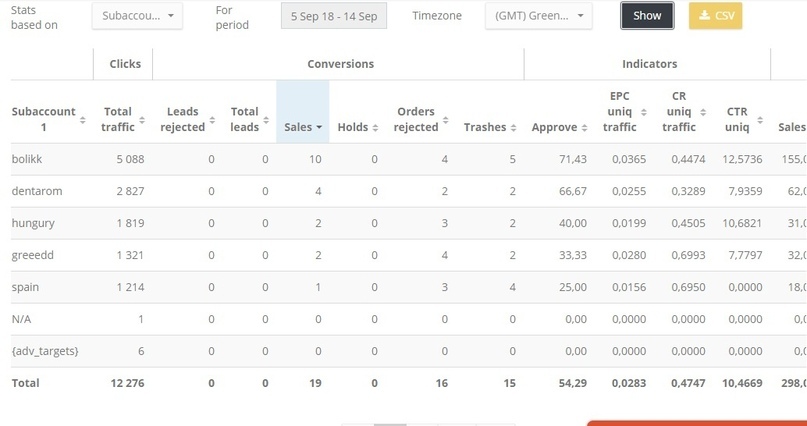Click total CTR value 10,4669
Screen dimensions: 807x426
(742, 383)
